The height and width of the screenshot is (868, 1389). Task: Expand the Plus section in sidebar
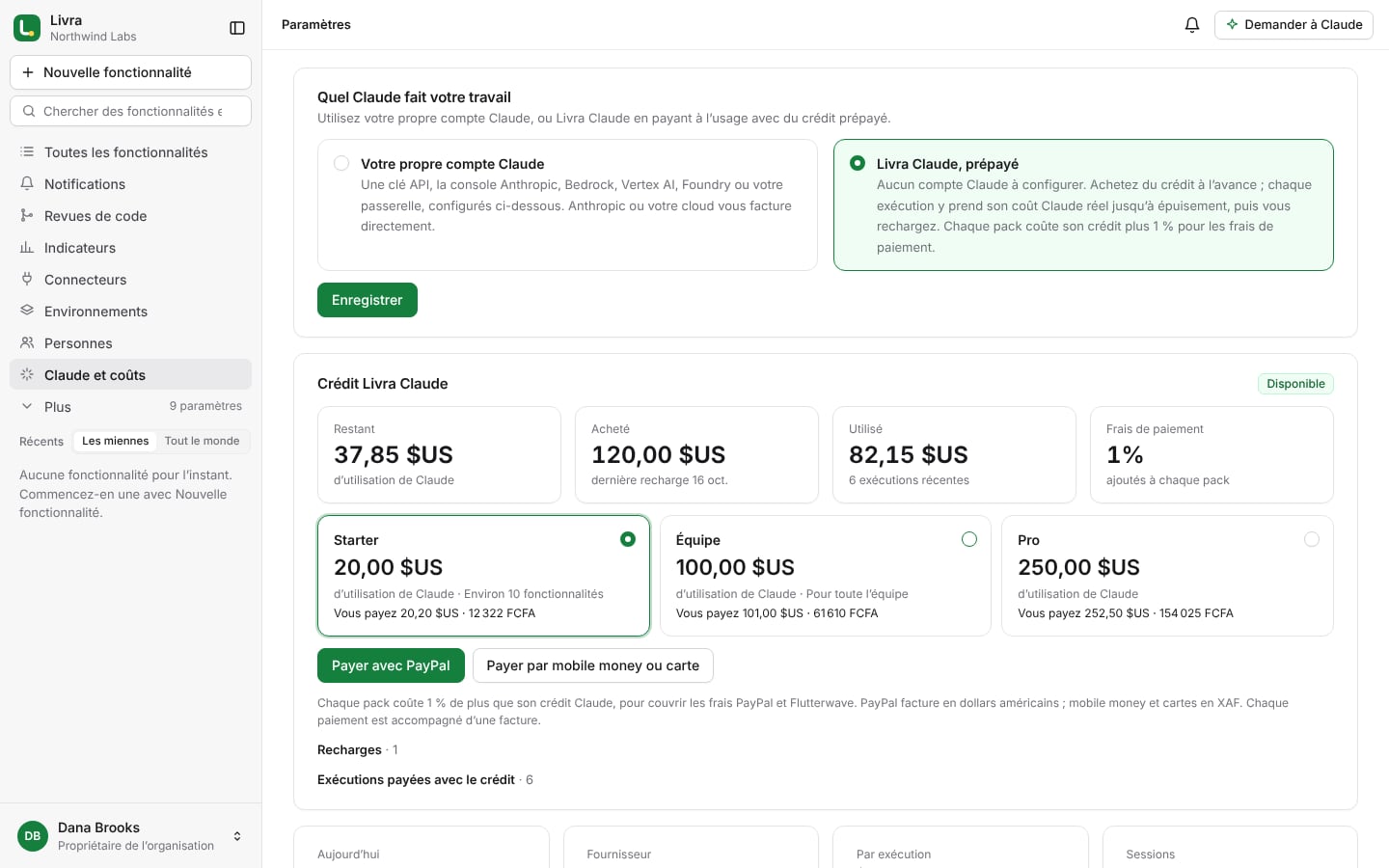(130, 407)
